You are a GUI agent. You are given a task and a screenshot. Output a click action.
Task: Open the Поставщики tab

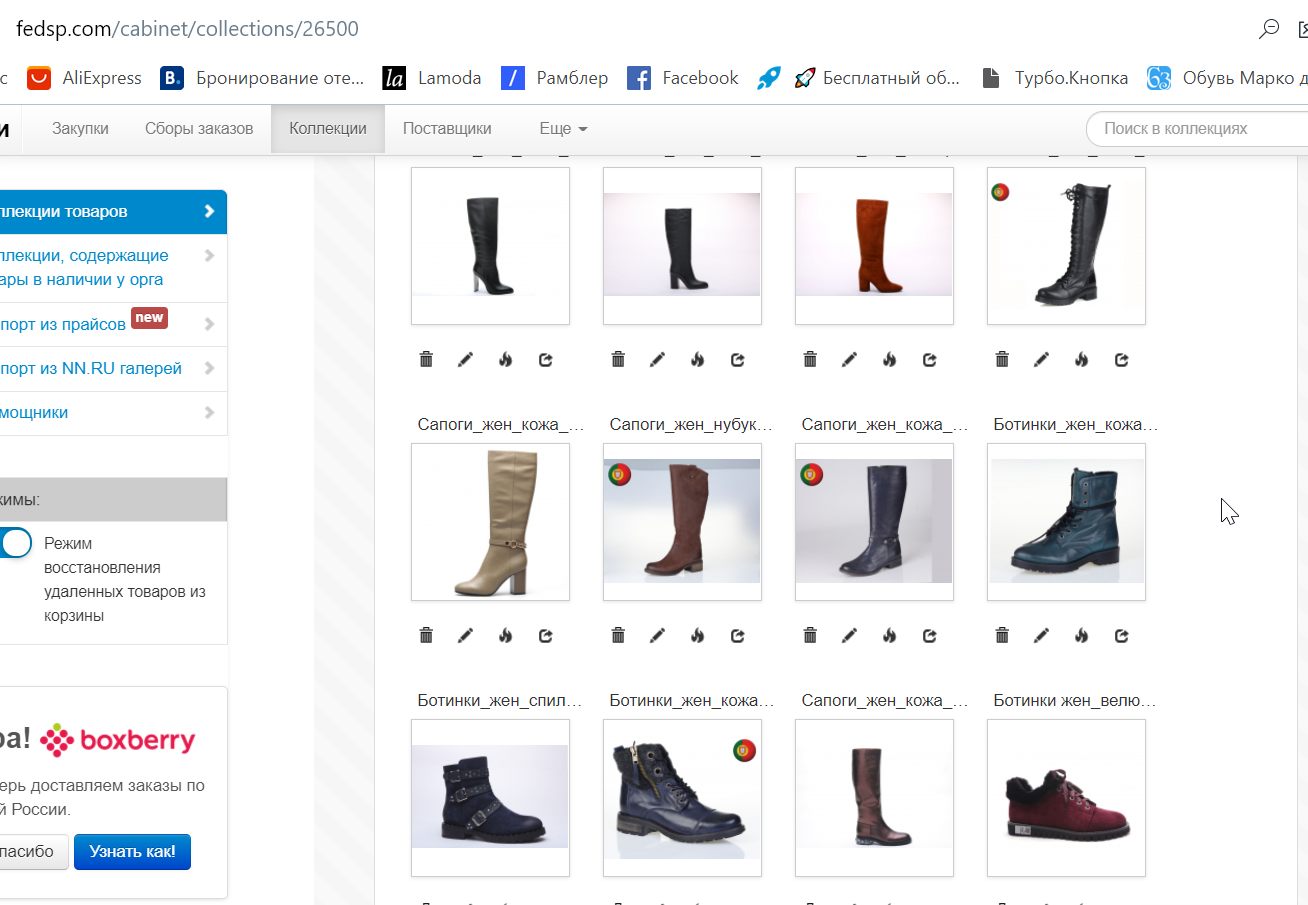447,128
